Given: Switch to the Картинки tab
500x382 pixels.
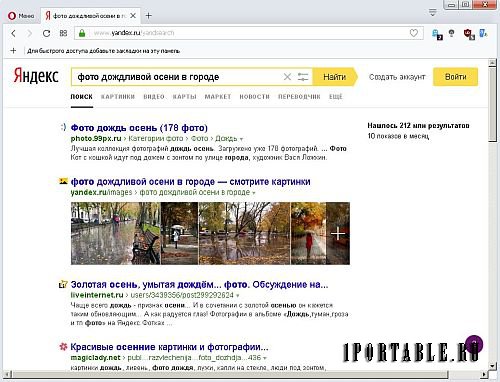Looking at the screenshot, I should coord(118,97).
